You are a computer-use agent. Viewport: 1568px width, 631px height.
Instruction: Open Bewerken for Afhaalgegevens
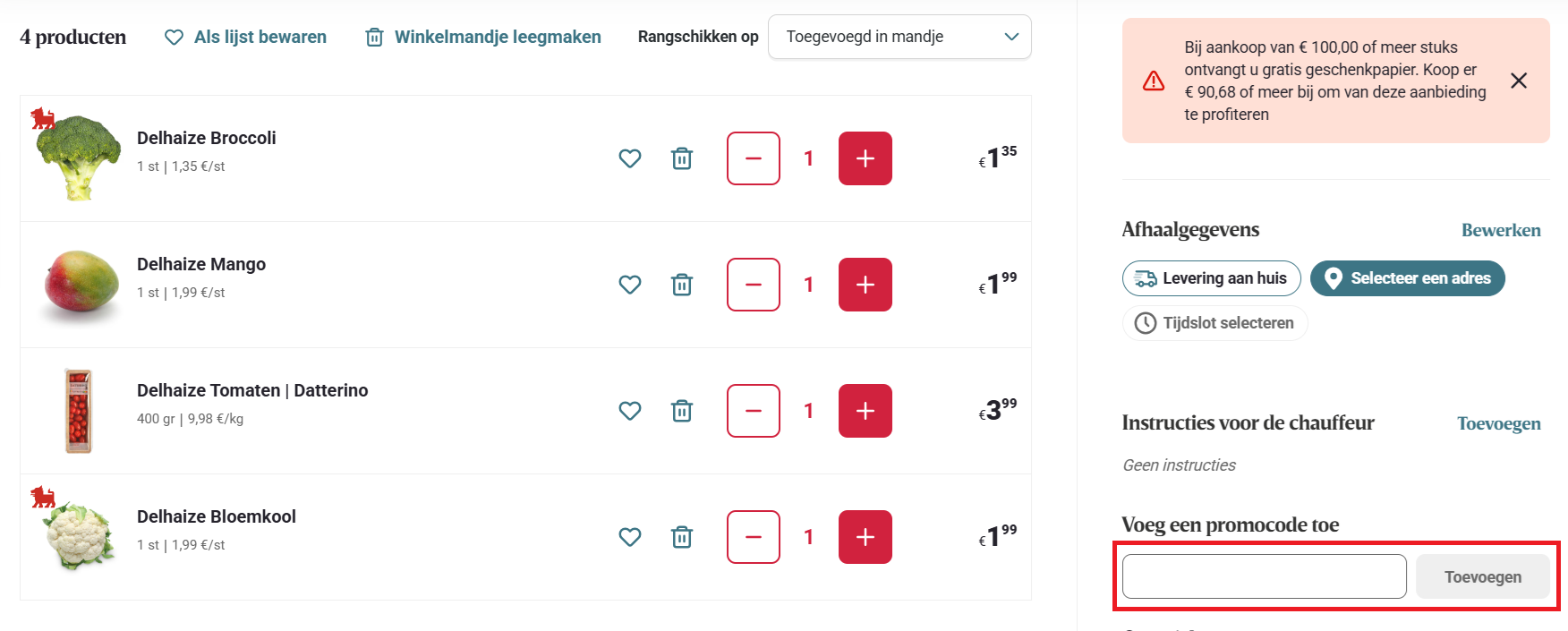click(x=1501, y=230)
